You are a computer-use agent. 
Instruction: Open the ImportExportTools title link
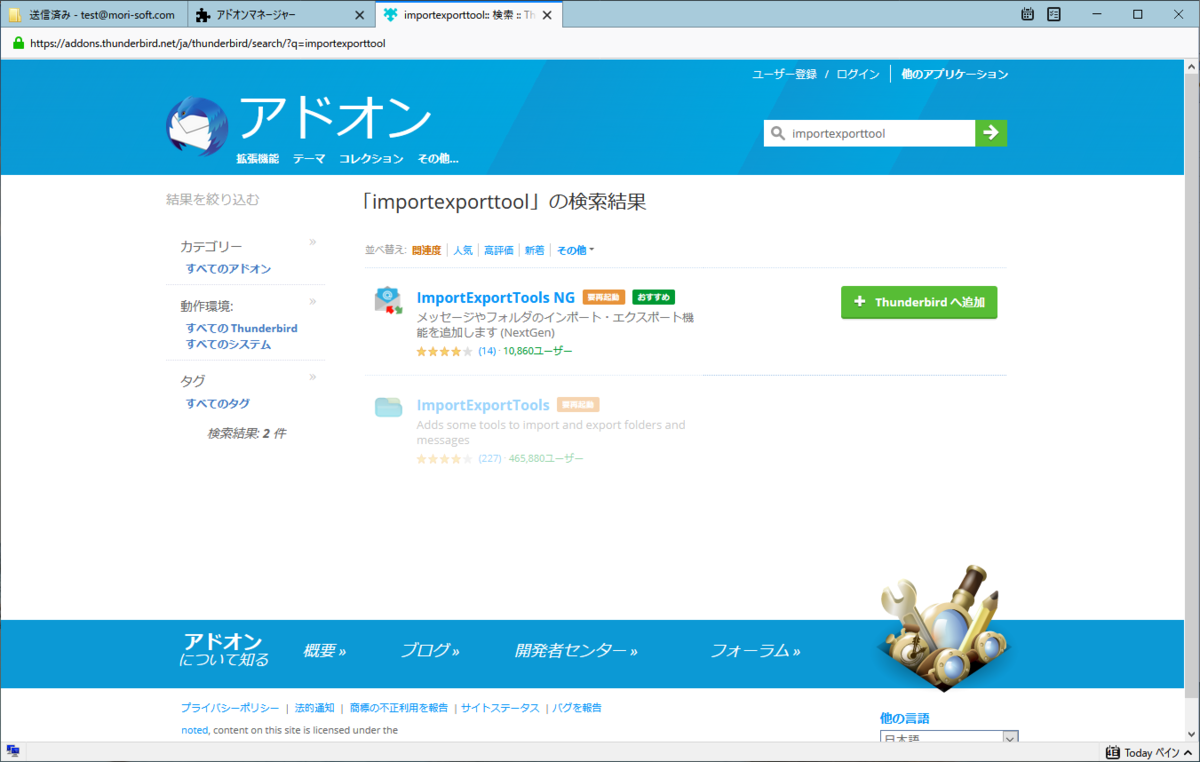(483, 405)
